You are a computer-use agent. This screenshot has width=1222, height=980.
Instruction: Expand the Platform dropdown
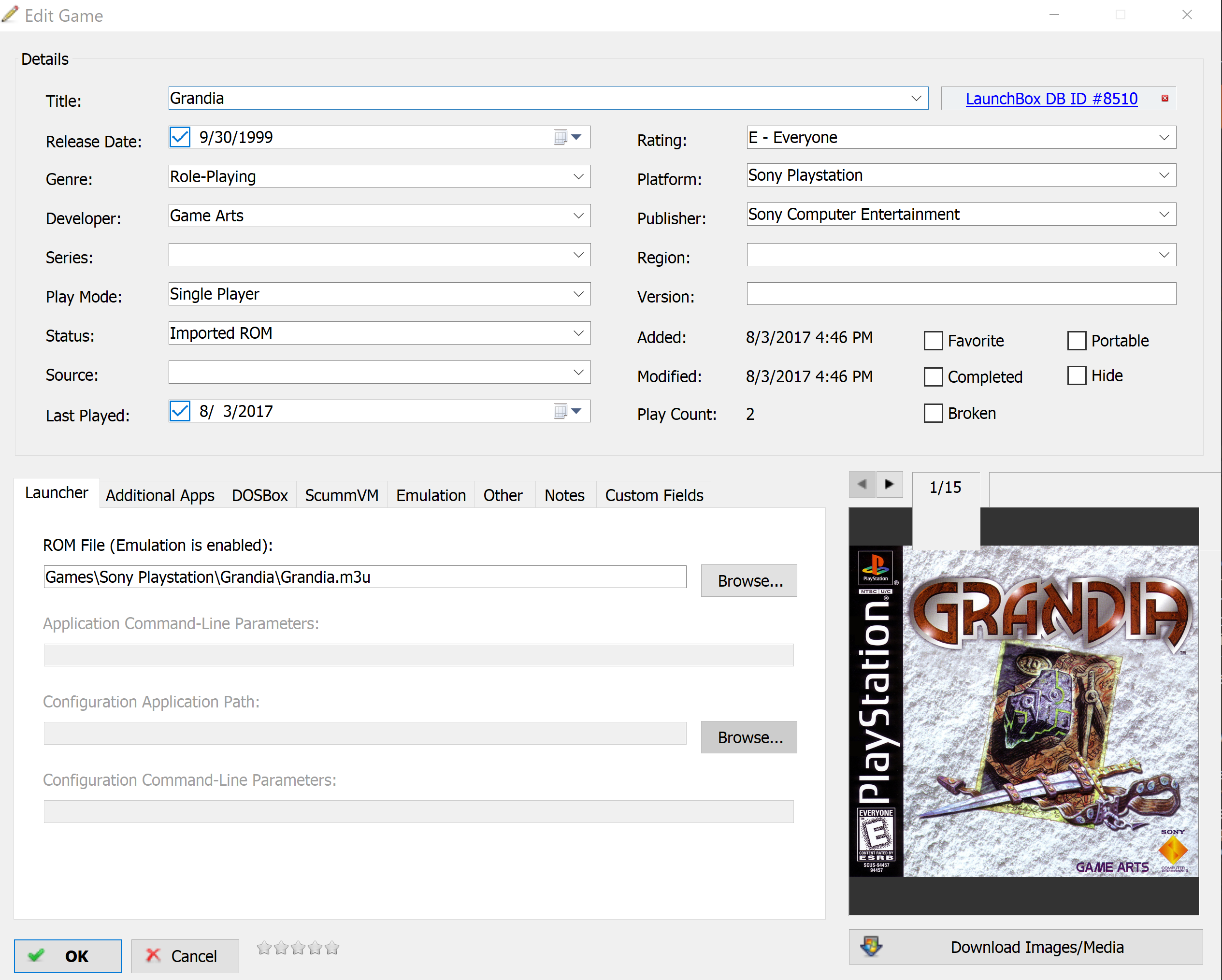[x=1164, y=175]
